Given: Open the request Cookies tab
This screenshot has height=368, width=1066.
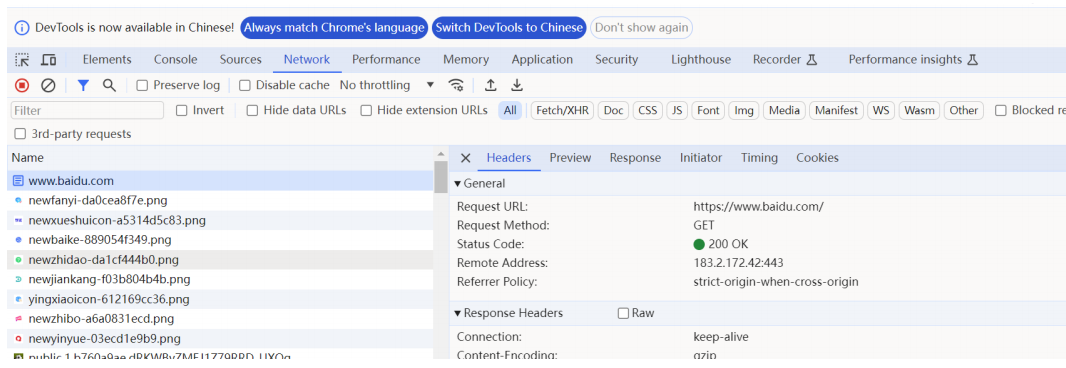Looking at the screenshot, I should coord(817,158).
